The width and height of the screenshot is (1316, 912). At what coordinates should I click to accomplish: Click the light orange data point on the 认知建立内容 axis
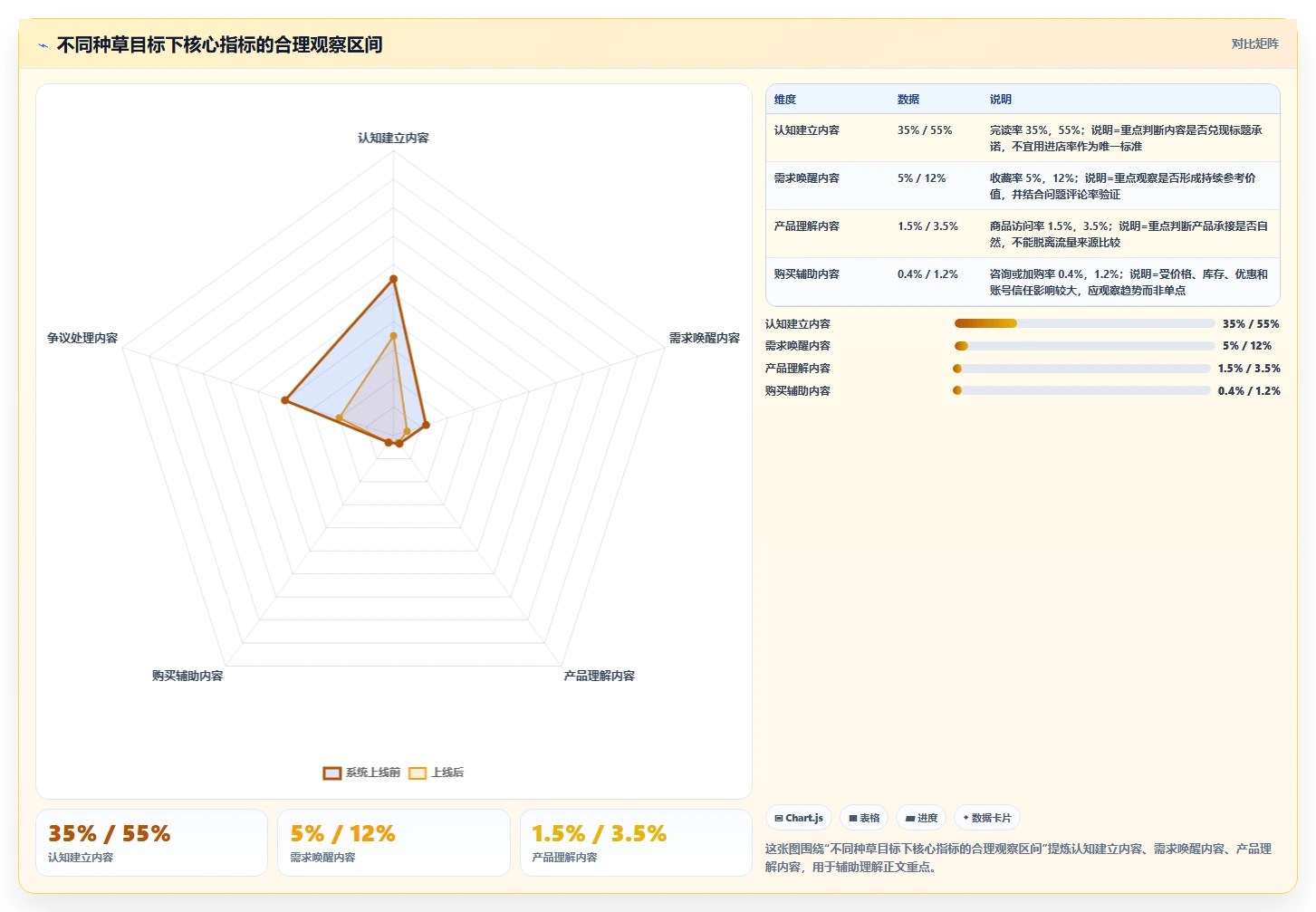click(393, 336)
